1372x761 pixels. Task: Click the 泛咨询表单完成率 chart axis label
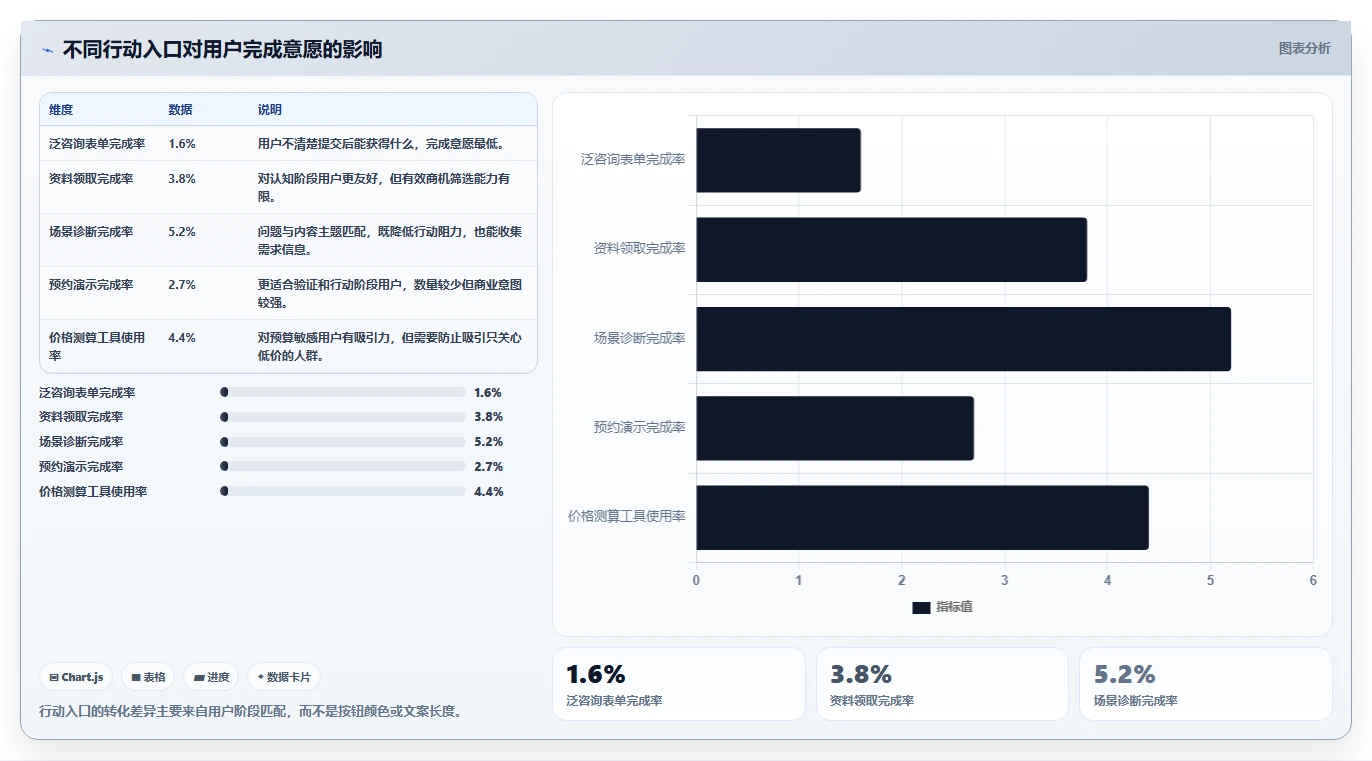(x=633, y=159)
